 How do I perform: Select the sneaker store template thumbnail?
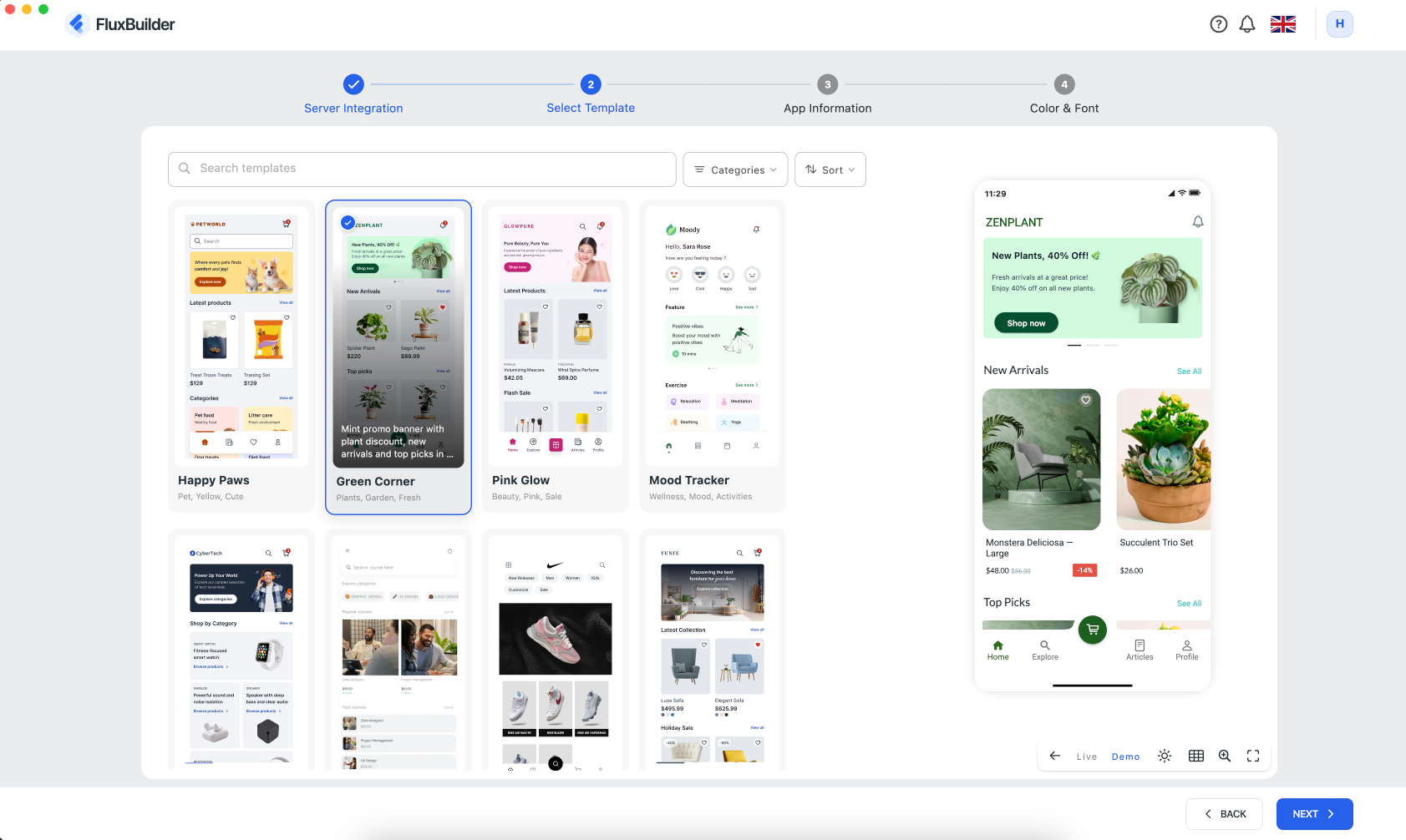point(556,653)
